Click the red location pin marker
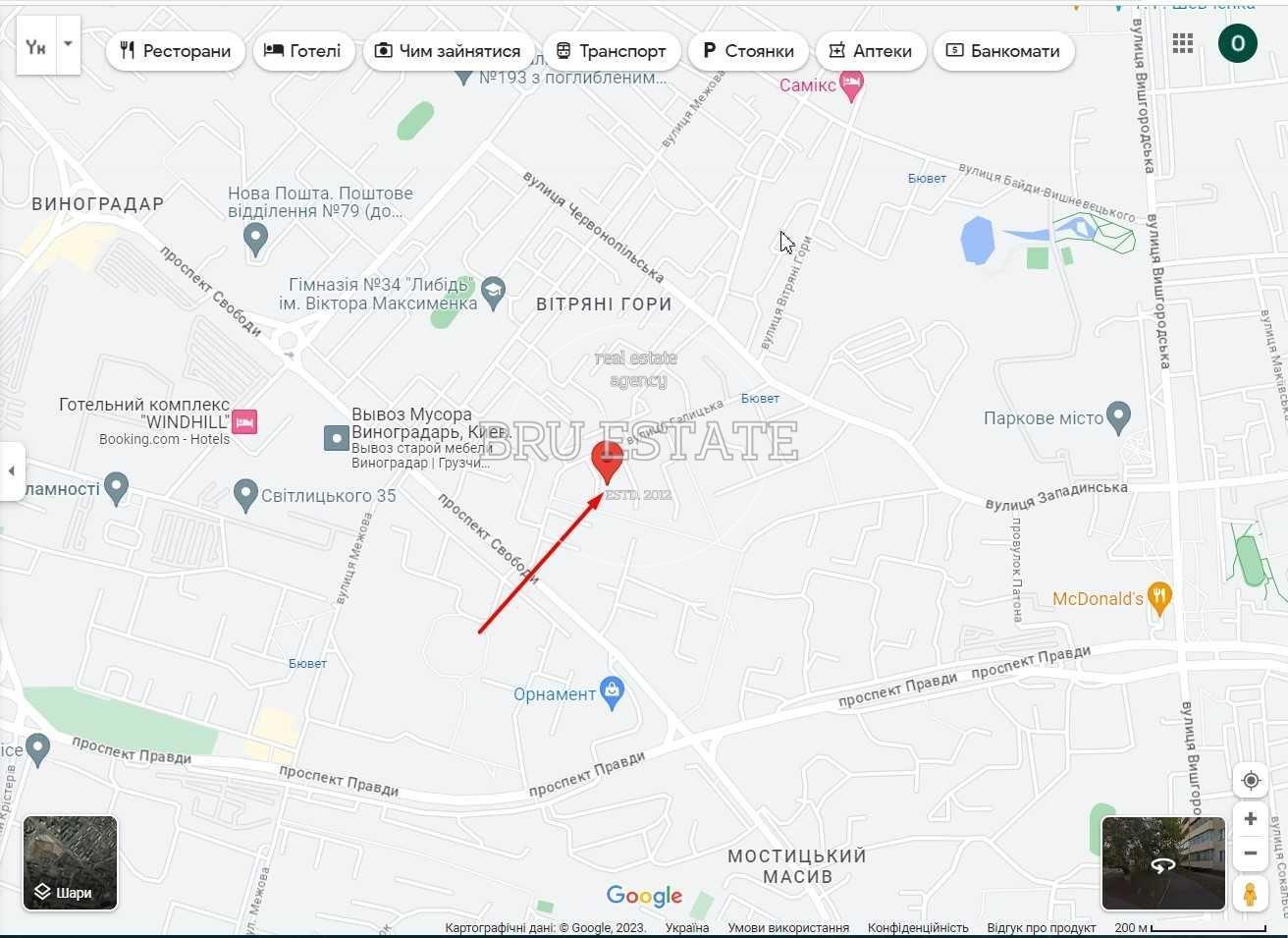Viewport: 1288px width, 938px height. 608,463
